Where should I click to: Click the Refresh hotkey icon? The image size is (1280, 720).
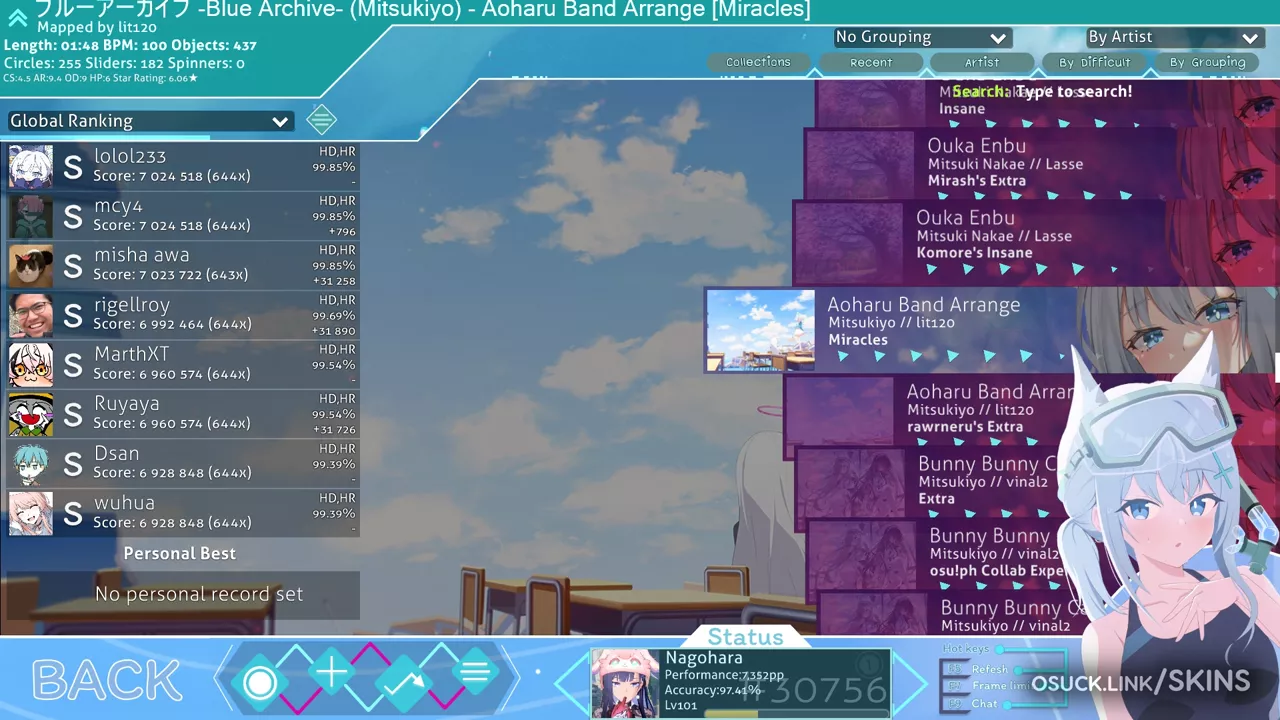tap(954, 669)
